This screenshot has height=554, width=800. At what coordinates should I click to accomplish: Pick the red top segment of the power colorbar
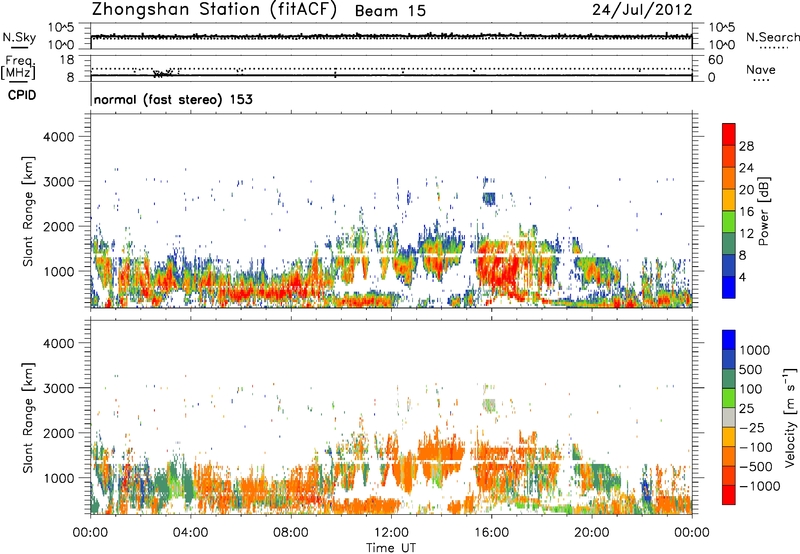729,134
